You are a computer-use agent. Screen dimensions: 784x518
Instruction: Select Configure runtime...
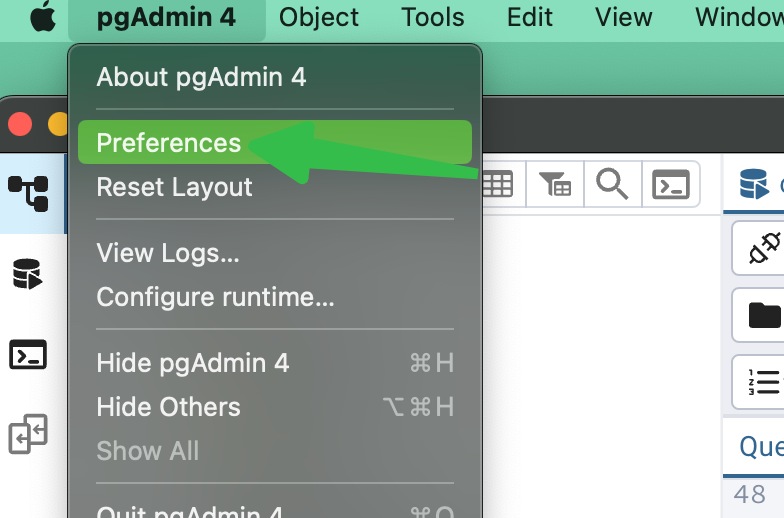[x=275, y=297]
